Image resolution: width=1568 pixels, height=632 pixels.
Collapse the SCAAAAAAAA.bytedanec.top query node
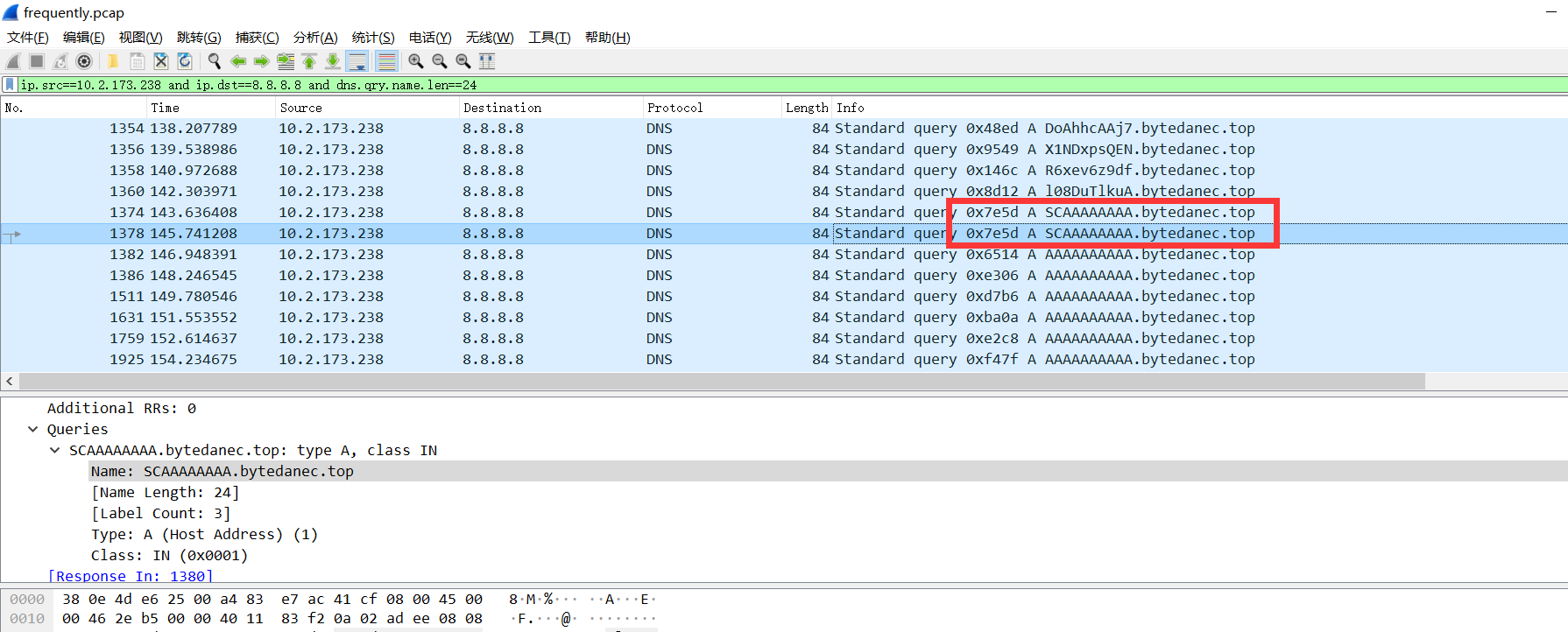(x=54, y=450)
